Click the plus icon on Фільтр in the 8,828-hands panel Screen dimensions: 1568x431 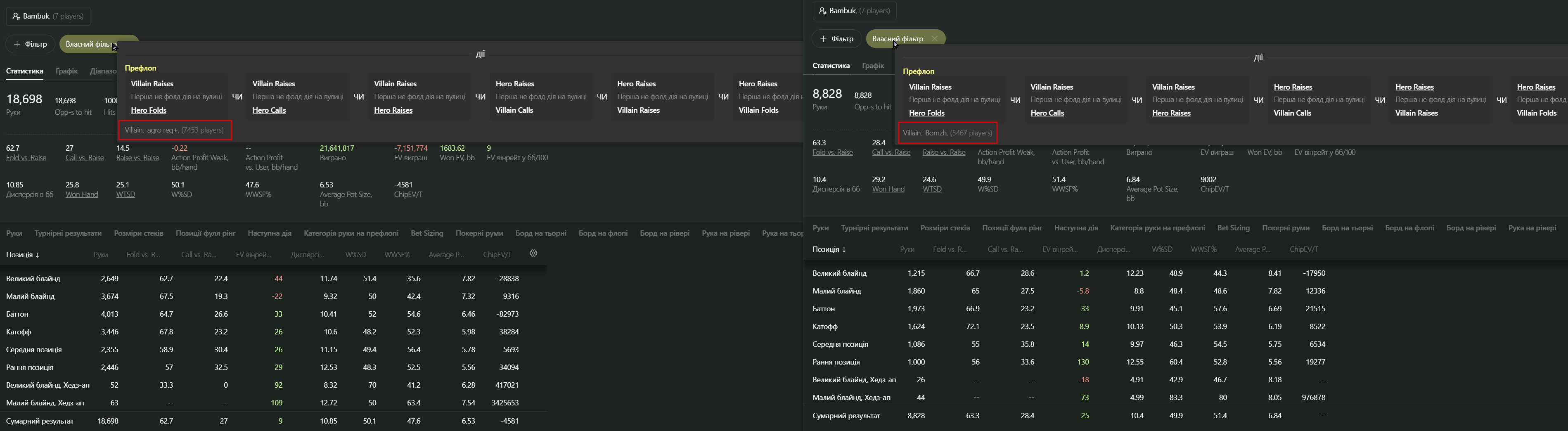click(x=823, y=39)
